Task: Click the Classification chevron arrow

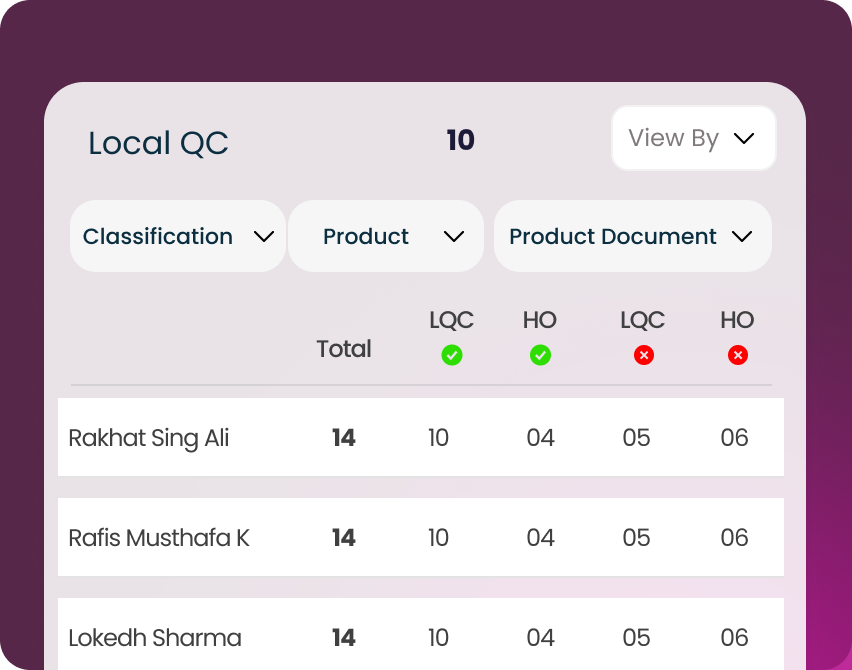Action: click(264, 237)
